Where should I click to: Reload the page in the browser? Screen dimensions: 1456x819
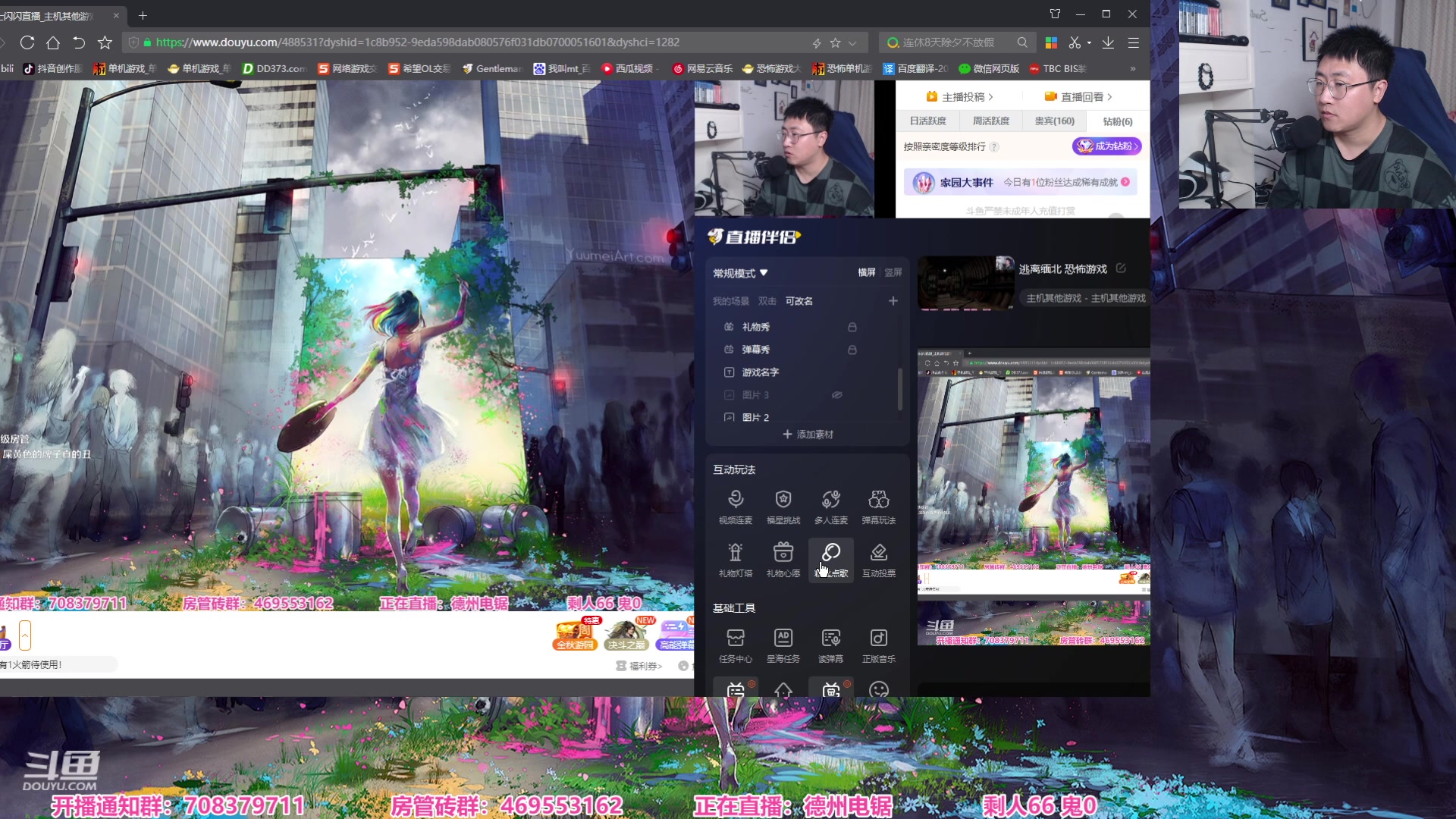pos(27,42)
